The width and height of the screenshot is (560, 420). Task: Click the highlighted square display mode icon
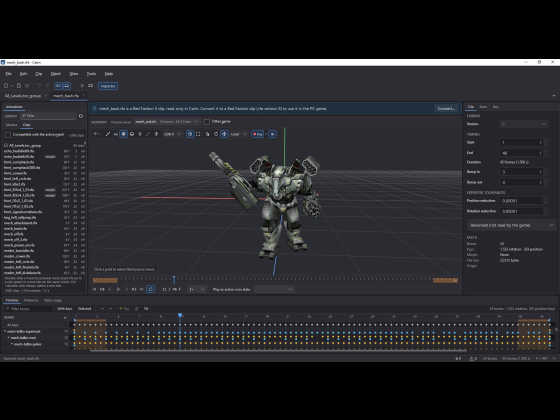124,134
